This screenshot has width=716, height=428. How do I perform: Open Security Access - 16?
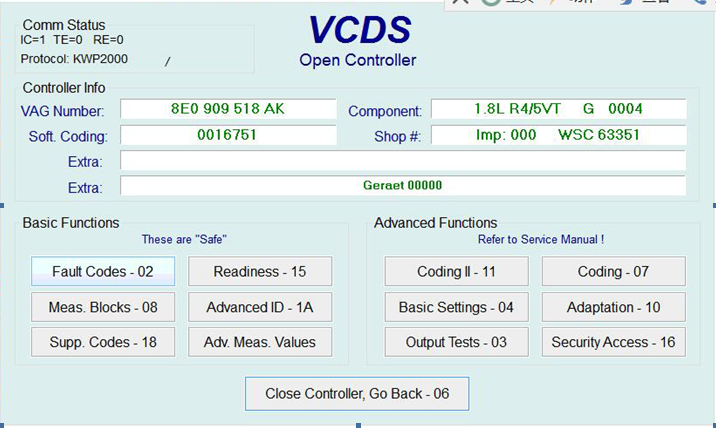coord(614,342)
